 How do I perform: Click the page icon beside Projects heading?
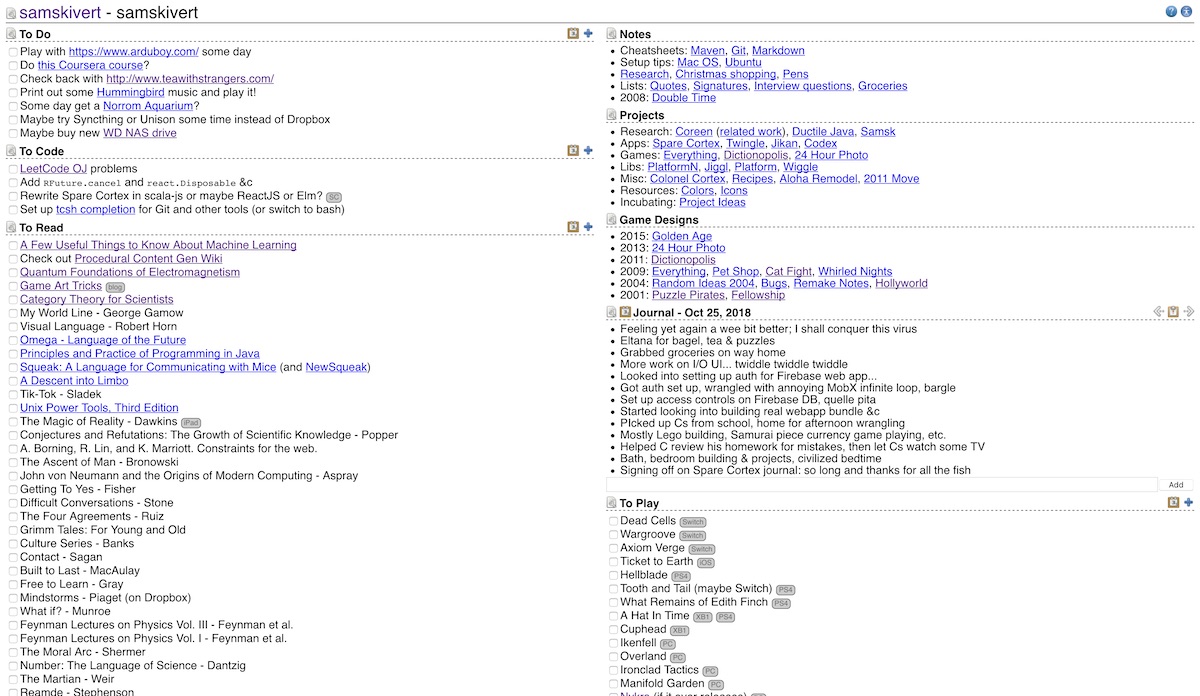pos(612,115)
